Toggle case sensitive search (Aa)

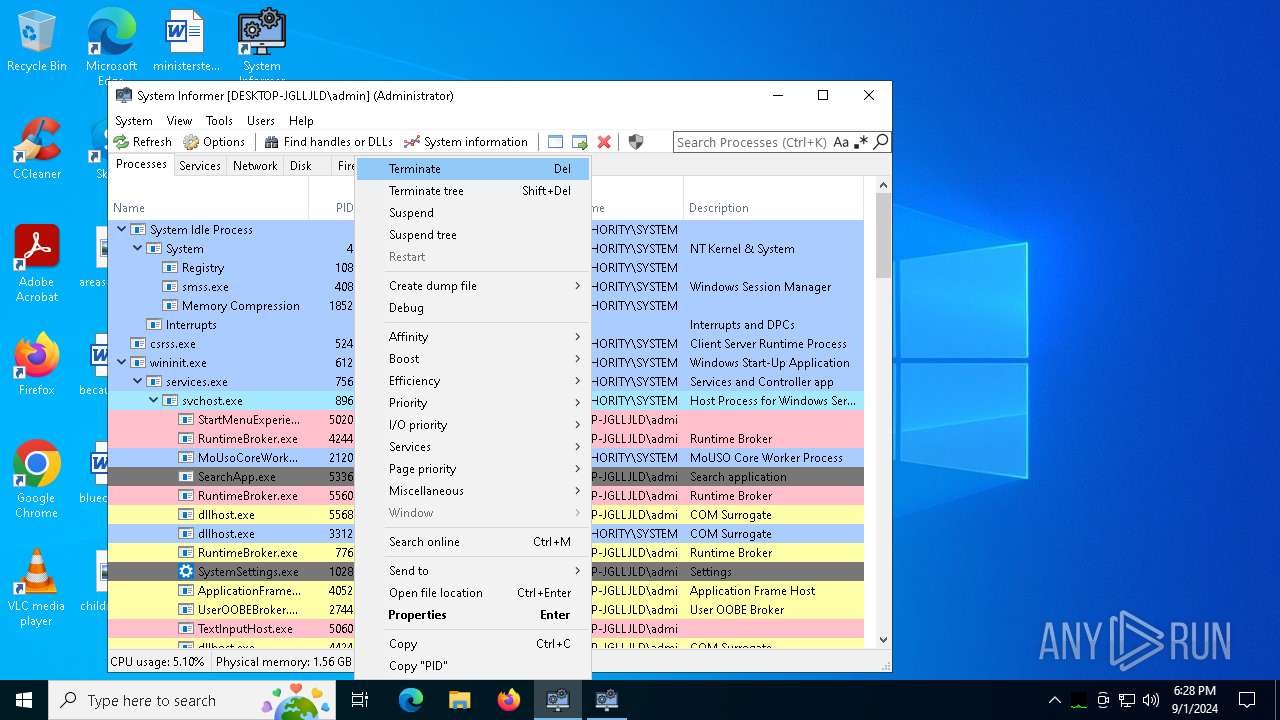pyautogui.click(x=841, y=142)
